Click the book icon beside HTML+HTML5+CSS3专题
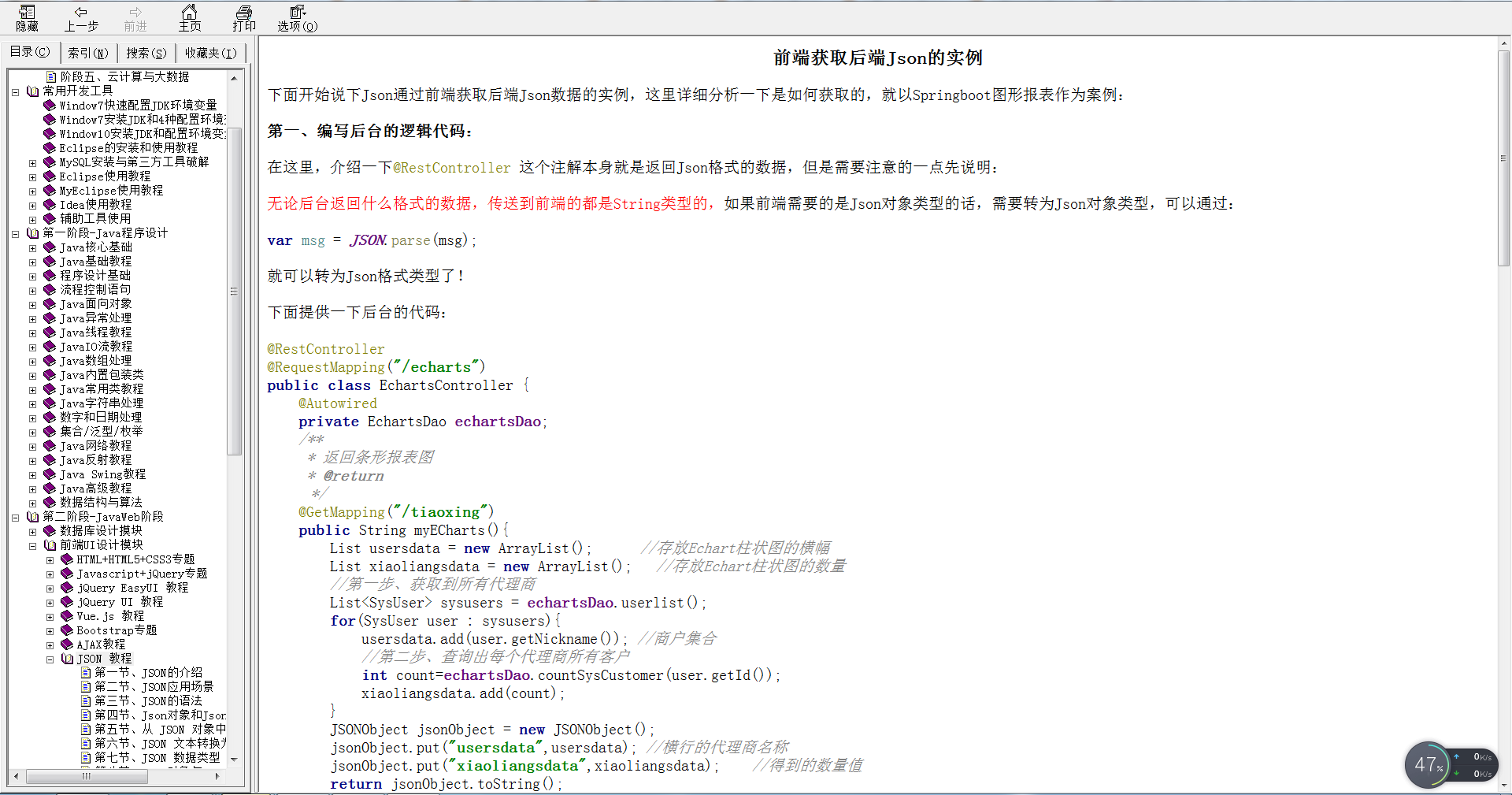 tap(67, 559)
